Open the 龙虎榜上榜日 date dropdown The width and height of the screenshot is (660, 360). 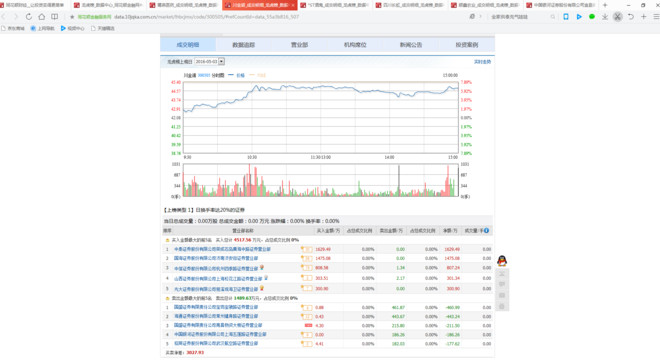click(x=221, y=61)
